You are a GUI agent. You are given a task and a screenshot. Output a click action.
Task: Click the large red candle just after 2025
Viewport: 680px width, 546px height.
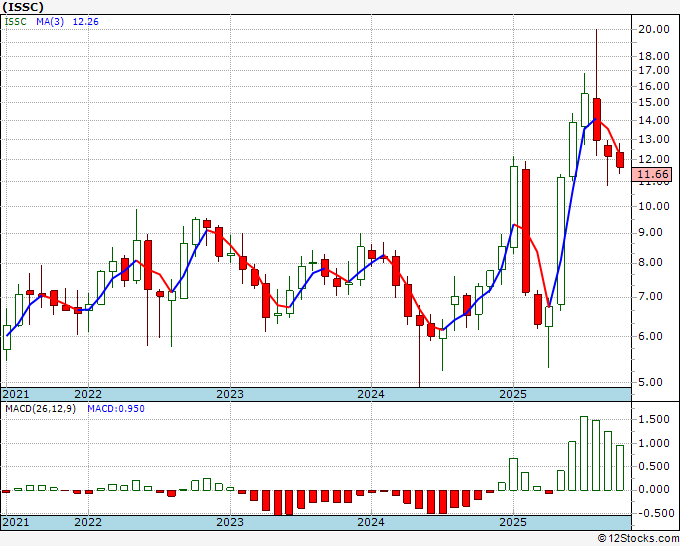[x=526, y=231]
